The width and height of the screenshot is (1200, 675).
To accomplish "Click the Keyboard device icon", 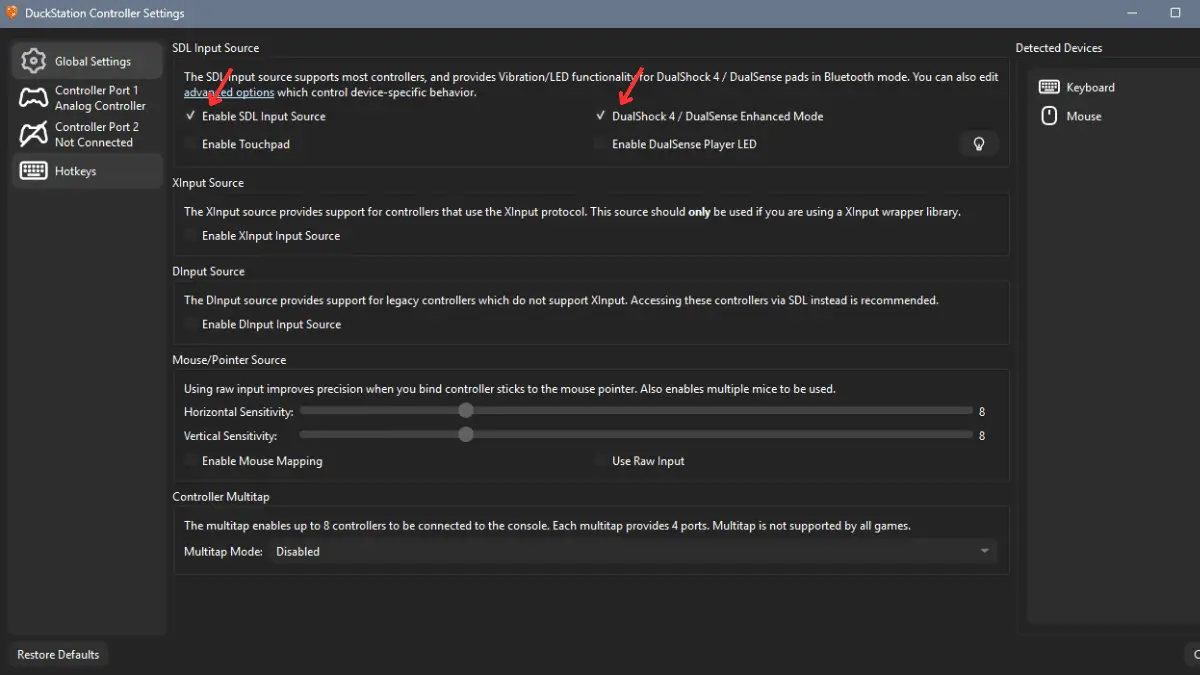I will 1049,87.
